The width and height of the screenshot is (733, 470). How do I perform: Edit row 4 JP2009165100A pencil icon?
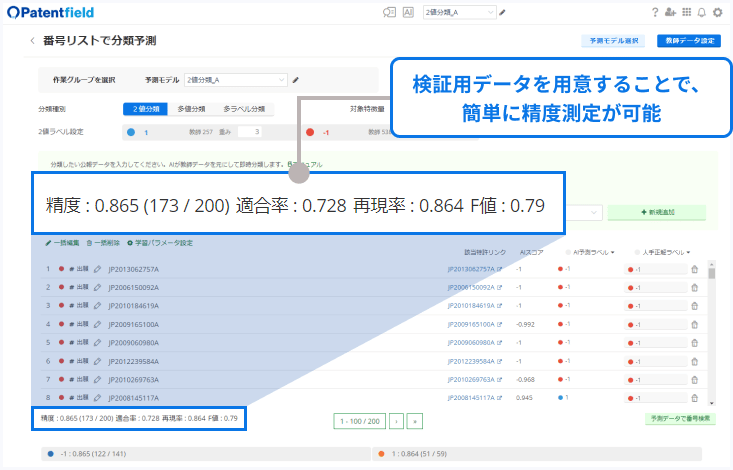coord(97,325)
